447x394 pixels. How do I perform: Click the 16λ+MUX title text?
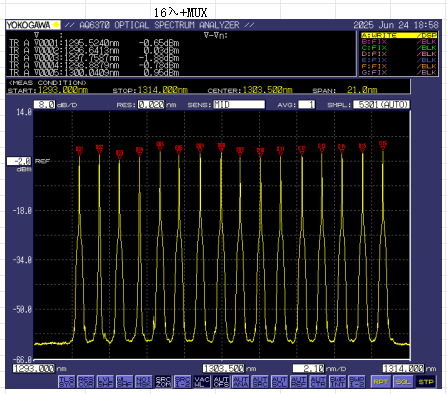pyautogui.click(x=181, y=13)
